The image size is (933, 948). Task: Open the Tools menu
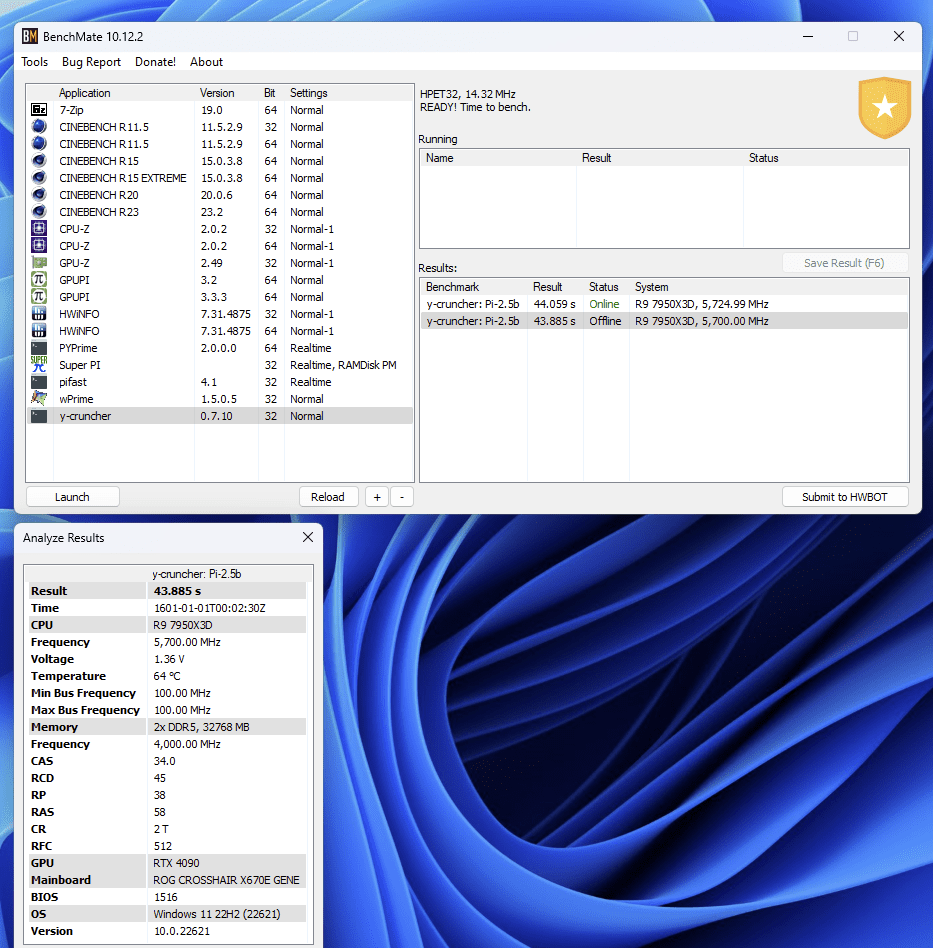pyautogui.click(x=34, y=62)
